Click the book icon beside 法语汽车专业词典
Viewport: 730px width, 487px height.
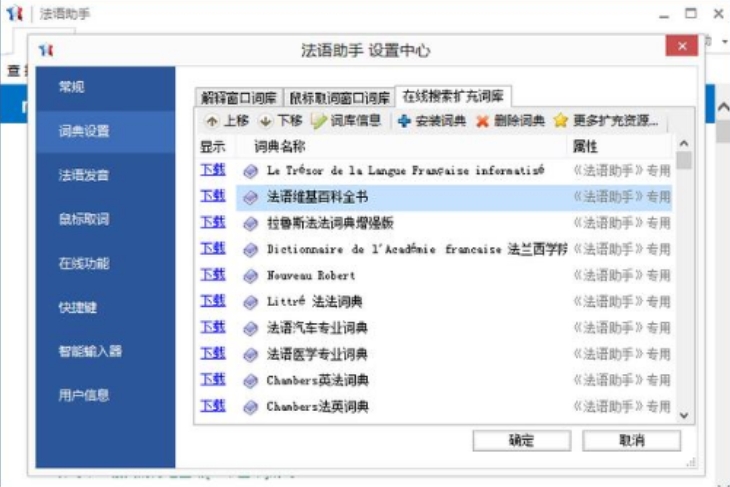[250, 329]
